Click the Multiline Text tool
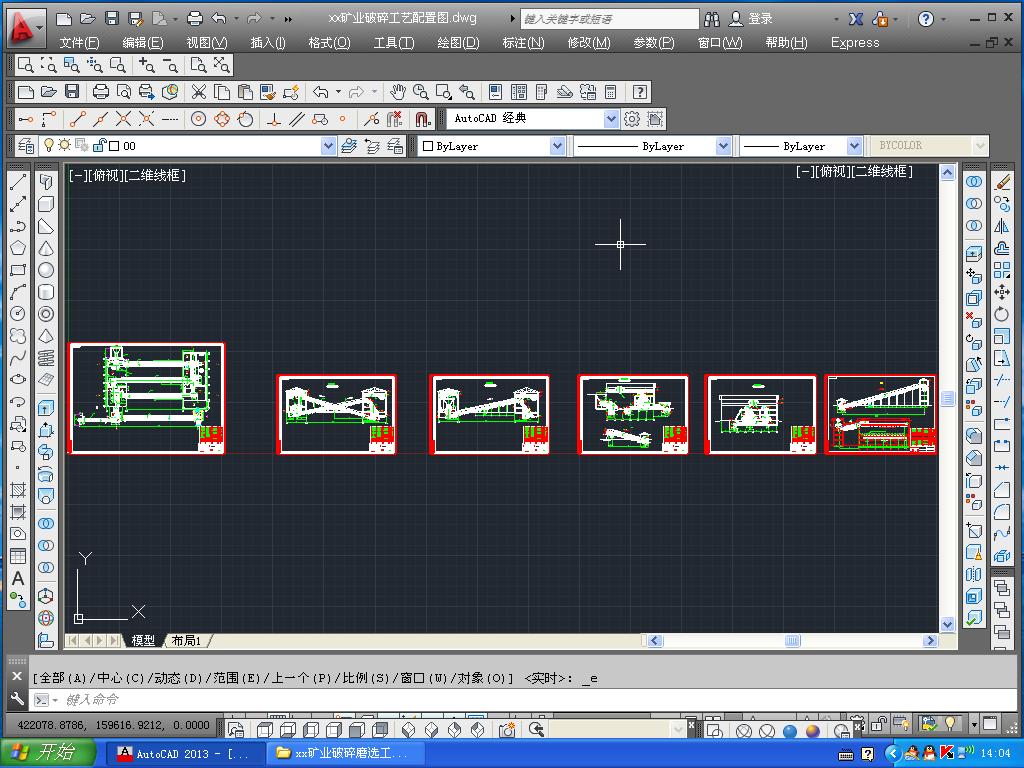 pos(18,579)
